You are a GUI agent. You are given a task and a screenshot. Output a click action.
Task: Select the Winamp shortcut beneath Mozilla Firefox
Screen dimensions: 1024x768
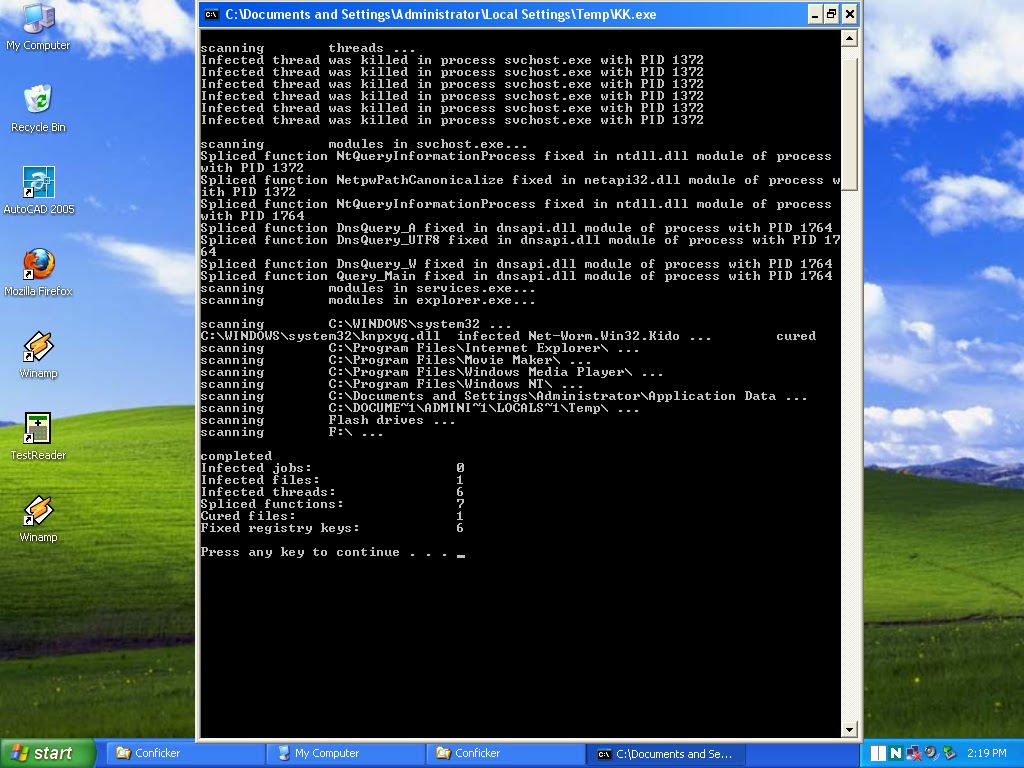38,356
